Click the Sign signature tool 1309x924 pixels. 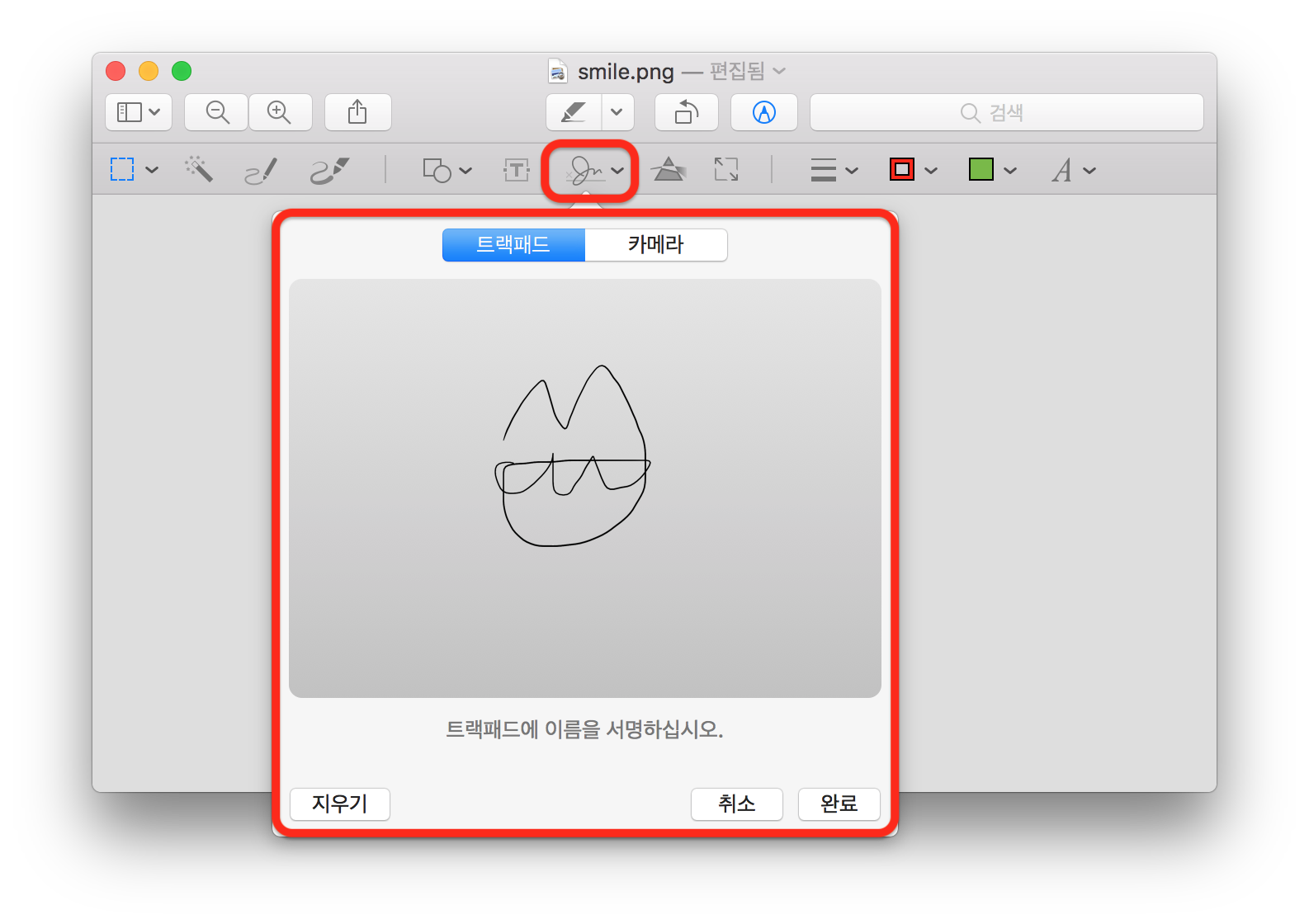pyautogui.click(x=585, y=170)
